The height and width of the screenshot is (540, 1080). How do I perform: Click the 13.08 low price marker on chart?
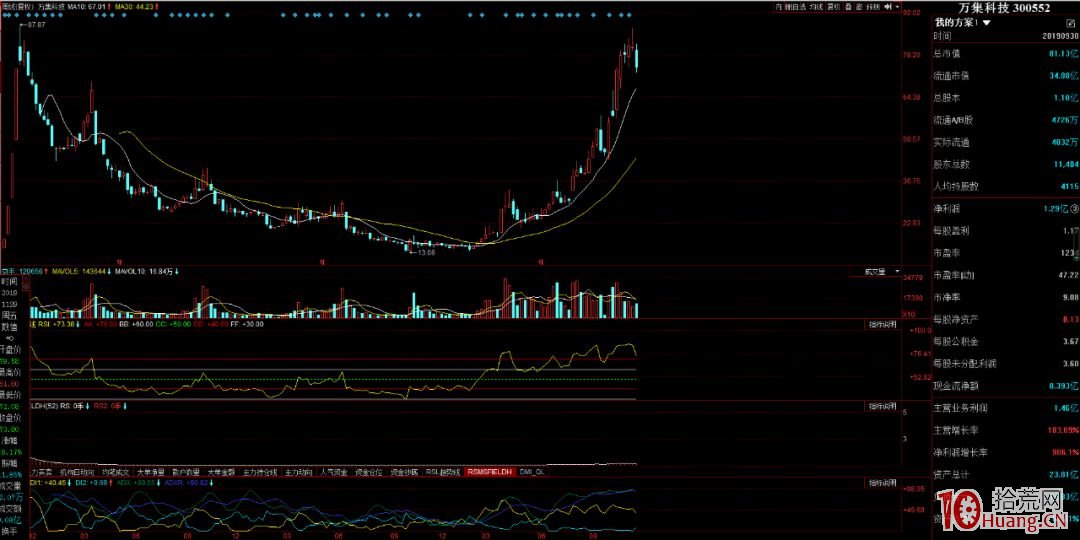(x=426, y=253)
